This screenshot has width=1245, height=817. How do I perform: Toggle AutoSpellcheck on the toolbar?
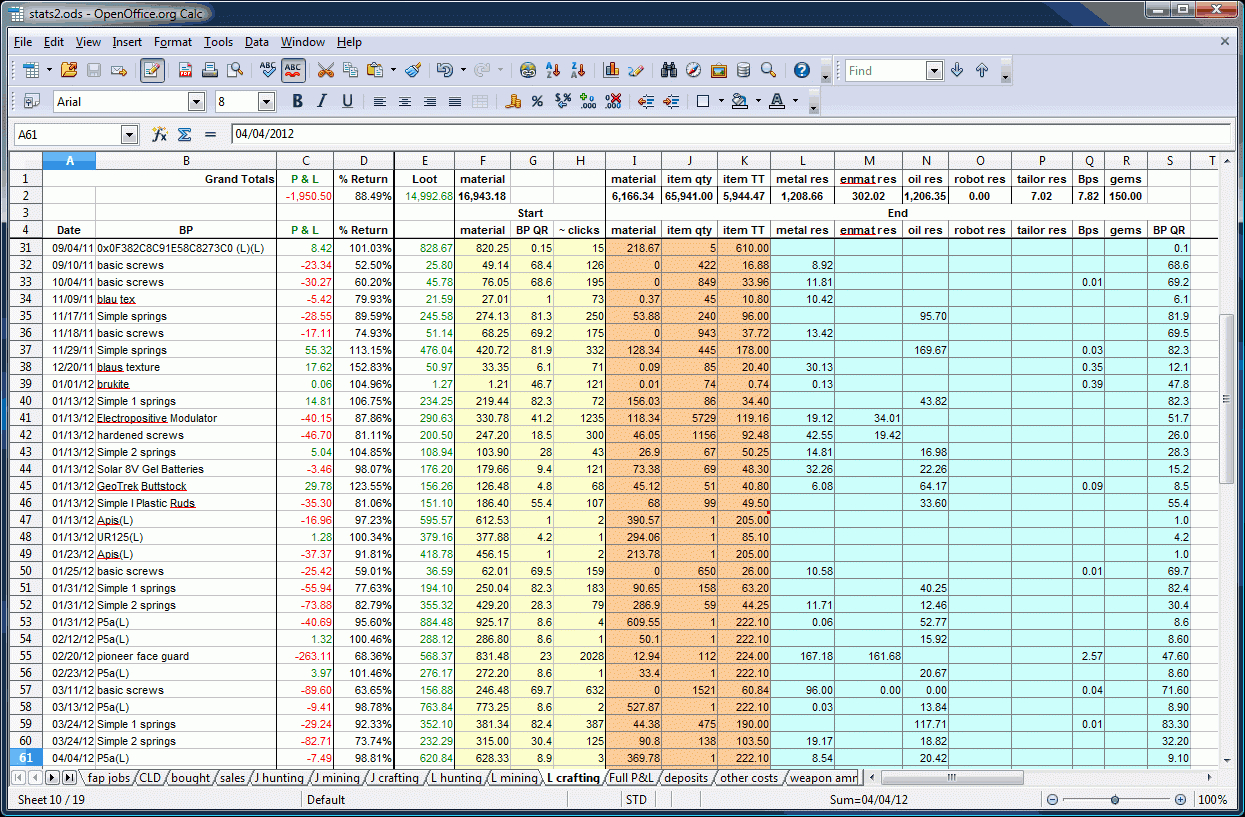pyautogui.click(x=294, y=70)
